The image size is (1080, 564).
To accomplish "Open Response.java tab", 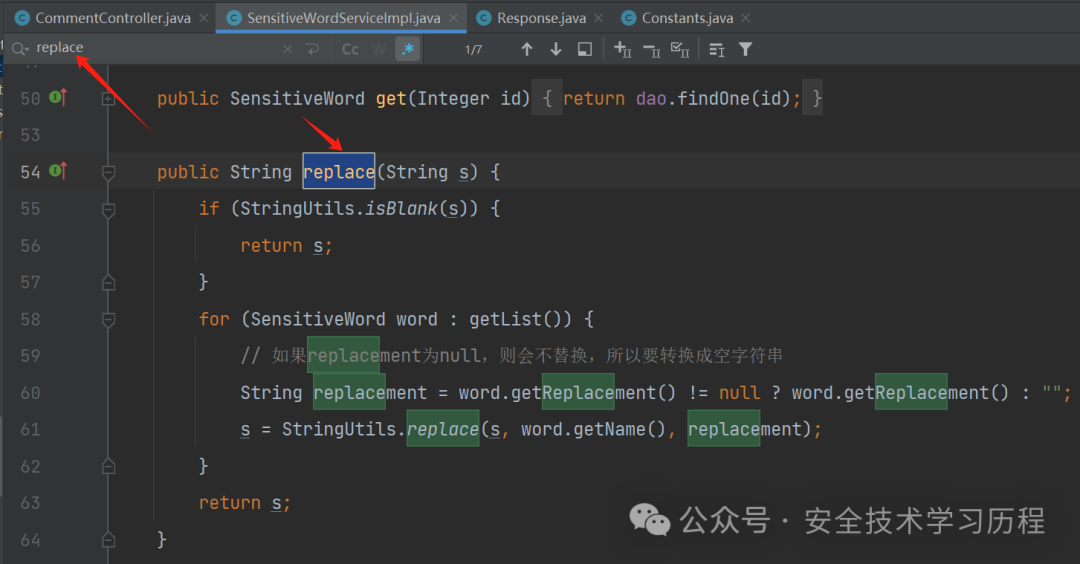I will pos(541,18).
